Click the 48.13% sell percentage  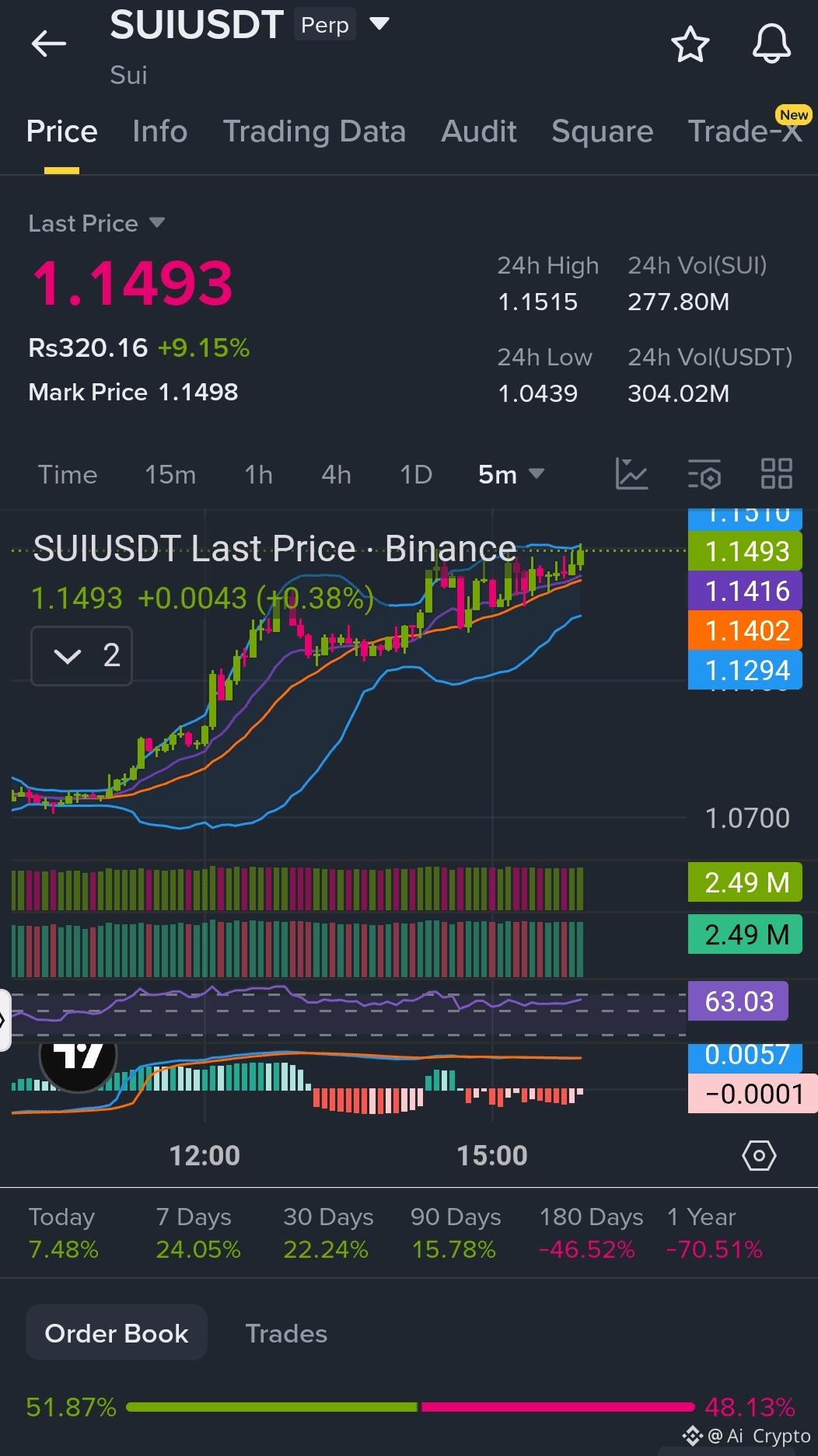(x=750, y=1407)
